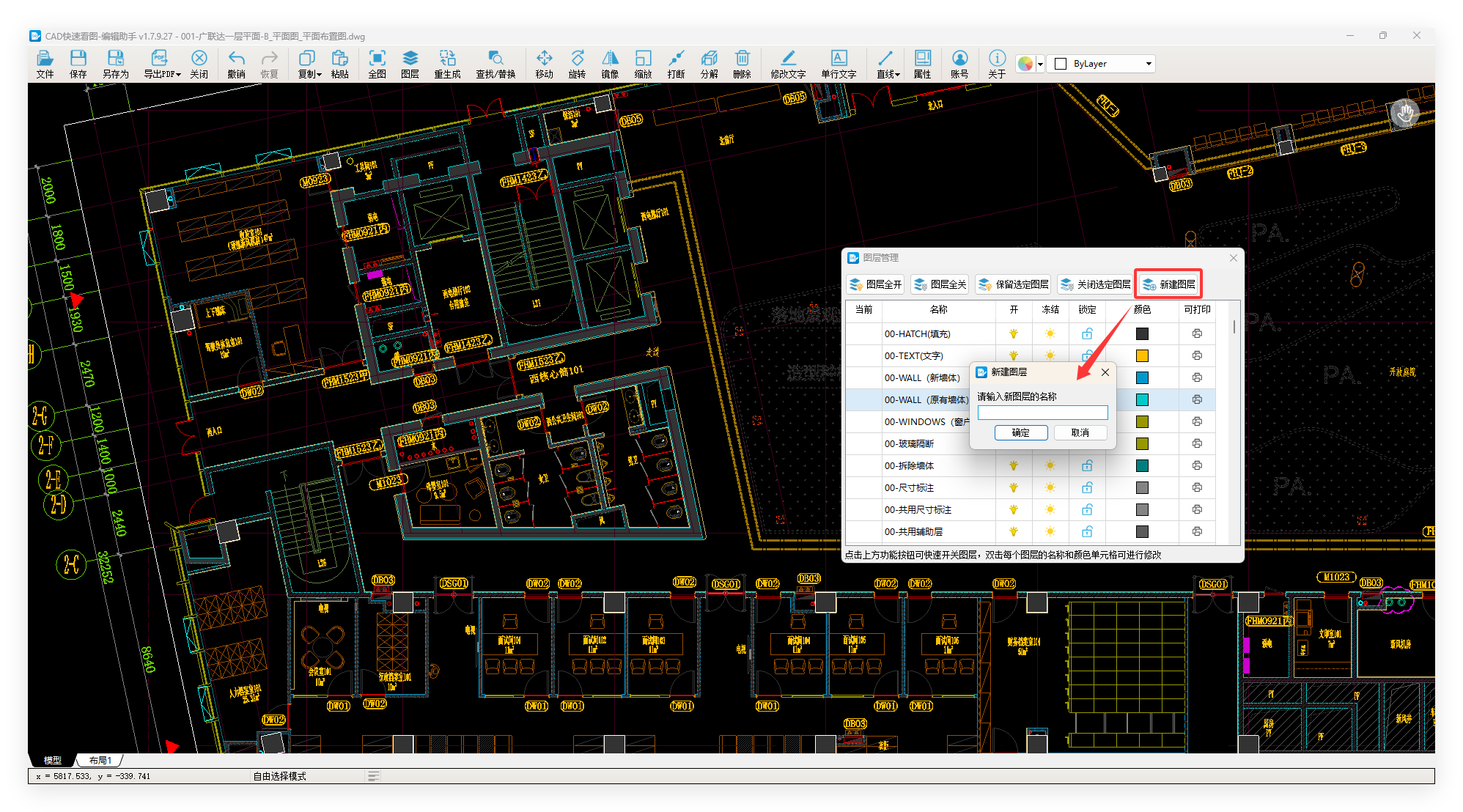
Task: Switch to the 模型 model tab
Action: tap(53, 761)
